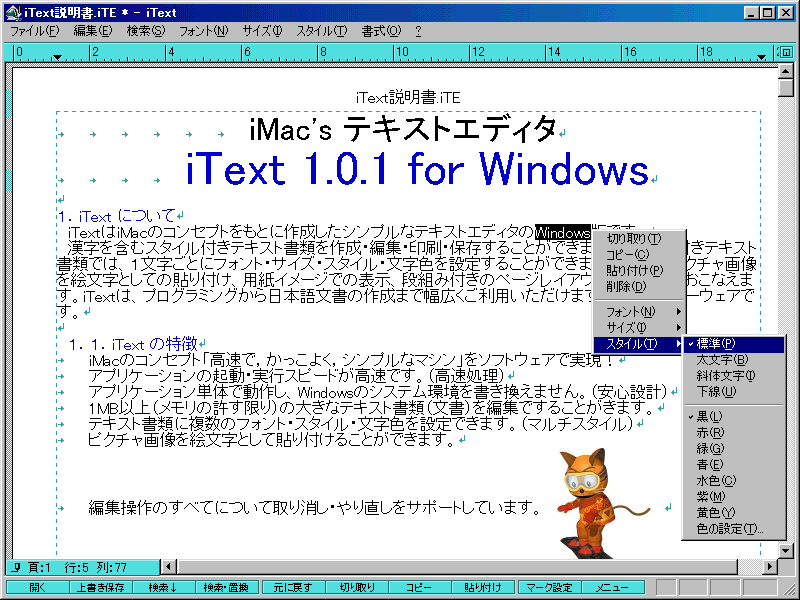The width and height of the screenshot is (800, 600).
Task: Open the ファイル(F) menu
Action: (34, 31)
